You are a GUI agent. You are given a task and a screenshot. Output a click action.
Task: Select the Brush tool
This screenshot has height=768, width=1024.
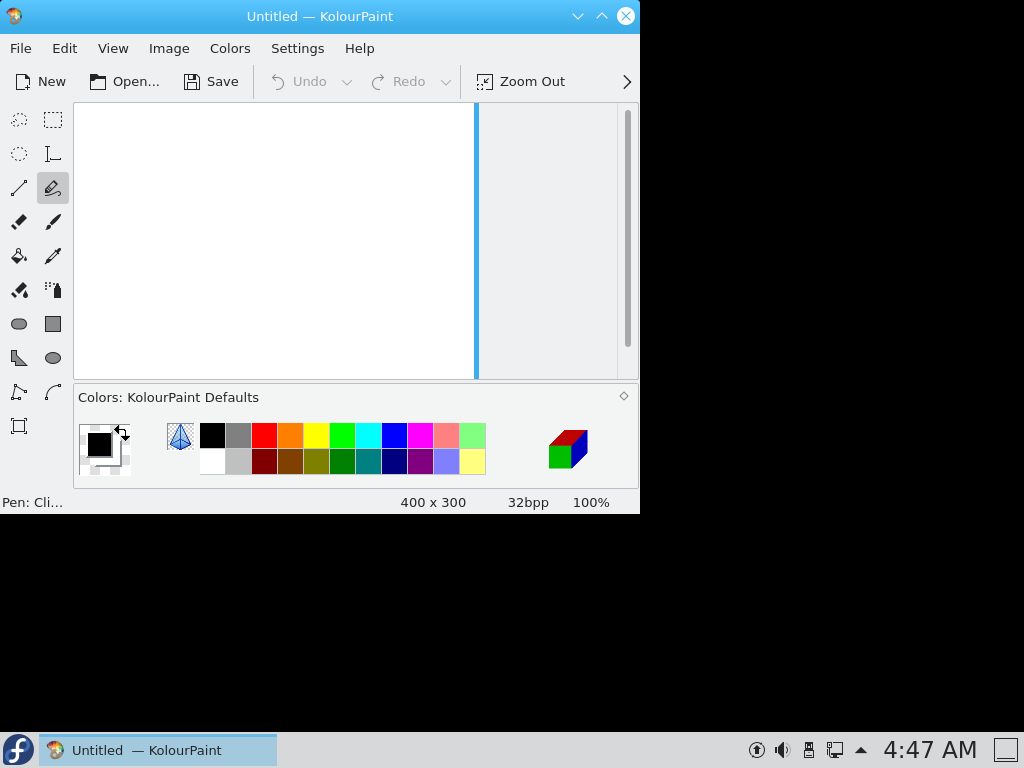click(x=53, y=222)
